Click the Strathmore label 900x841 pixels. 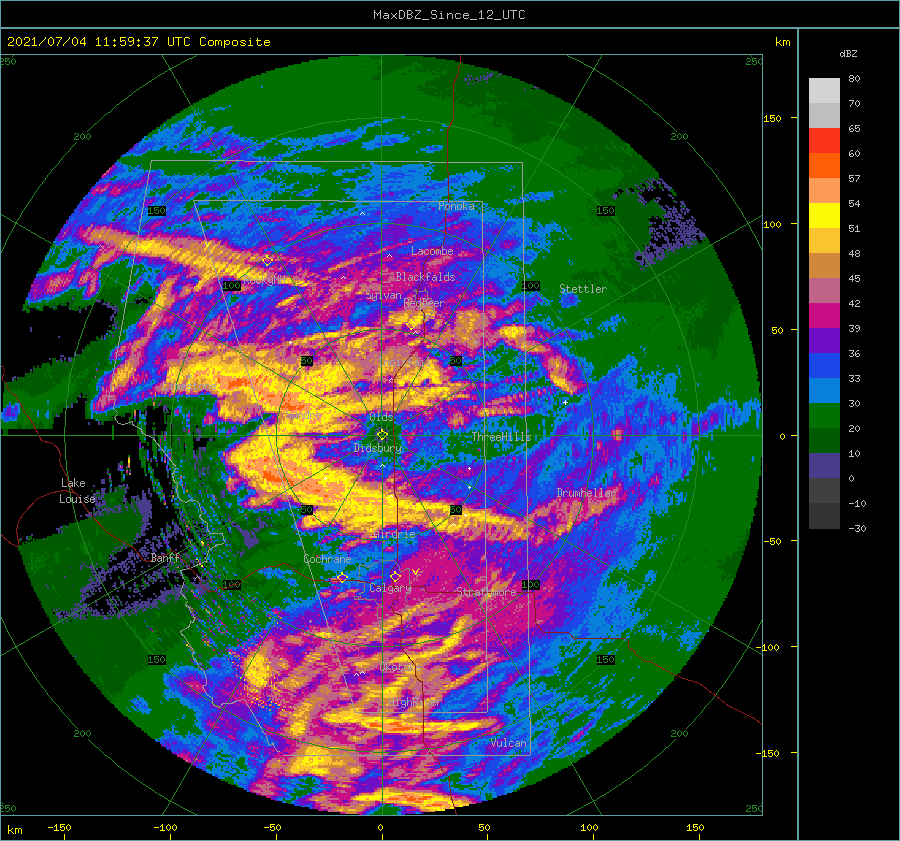(x=486, y=592)
